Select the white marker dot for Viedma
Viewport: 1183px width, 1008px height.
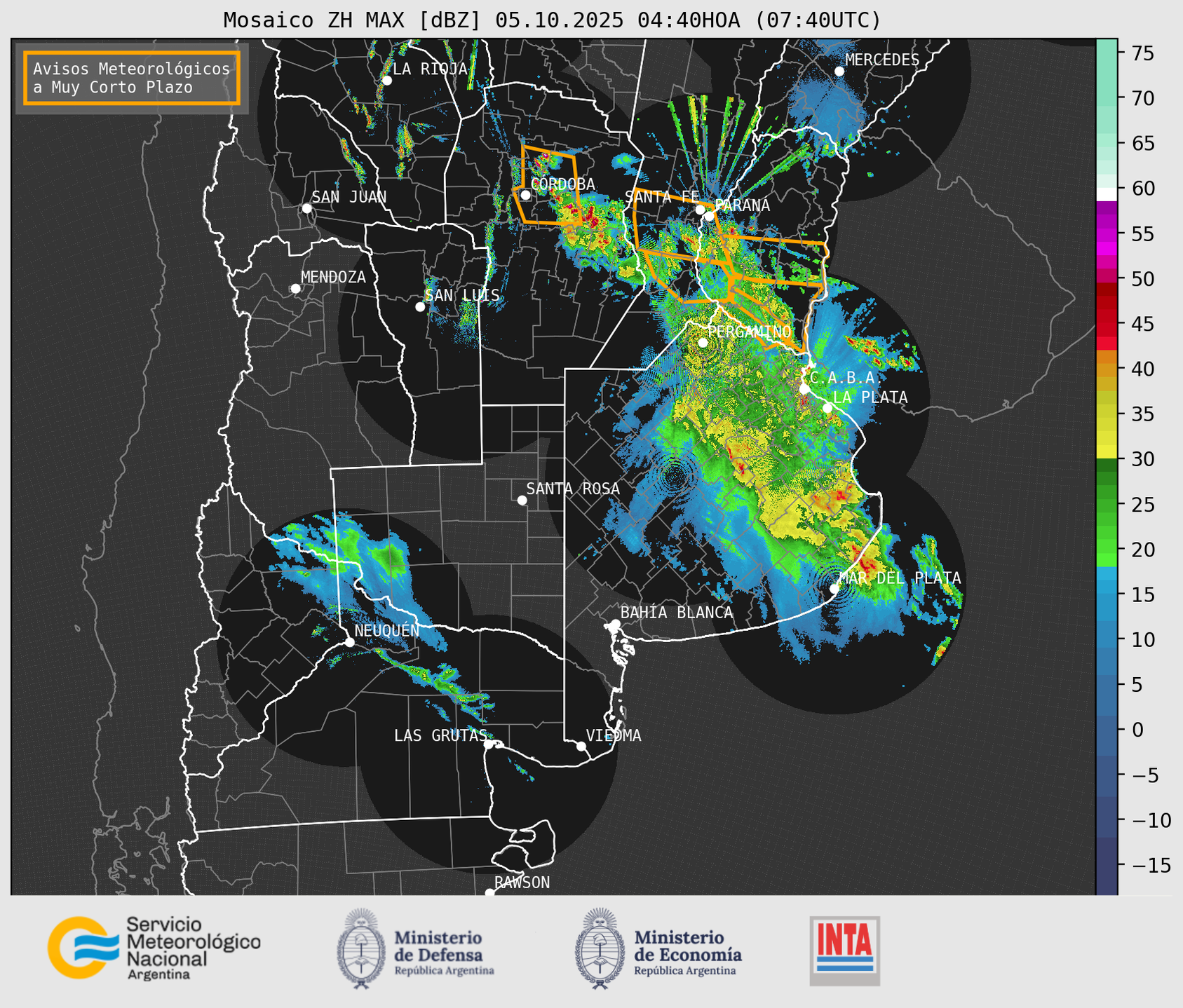pos(581,746)
